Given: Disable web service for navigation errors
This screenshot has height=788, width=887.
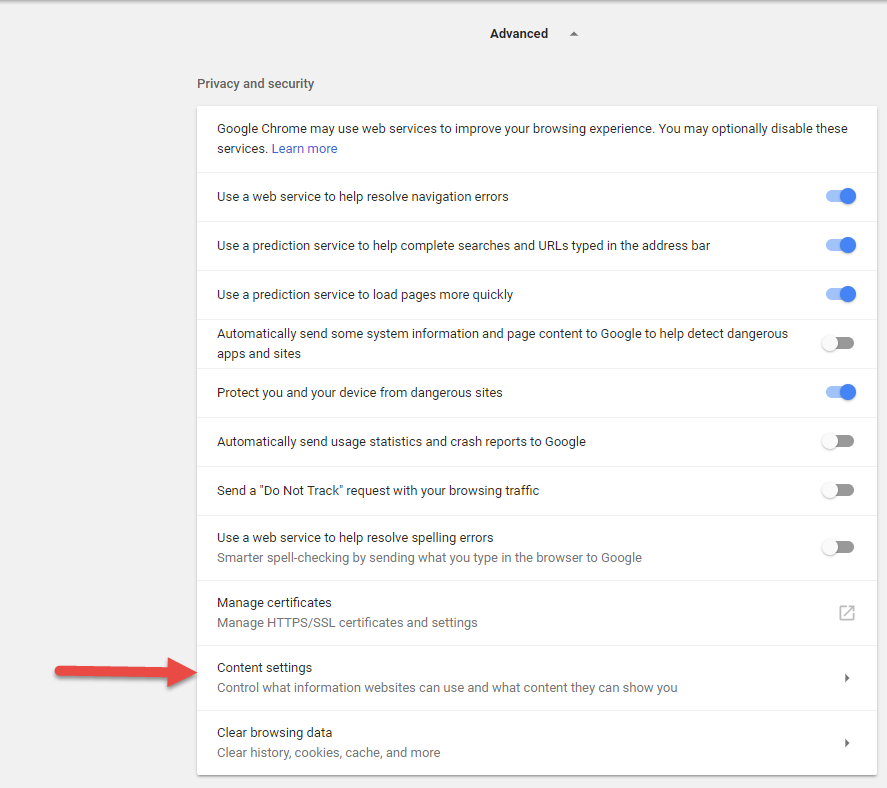Looking at the screenshot, I should point(841,196).
